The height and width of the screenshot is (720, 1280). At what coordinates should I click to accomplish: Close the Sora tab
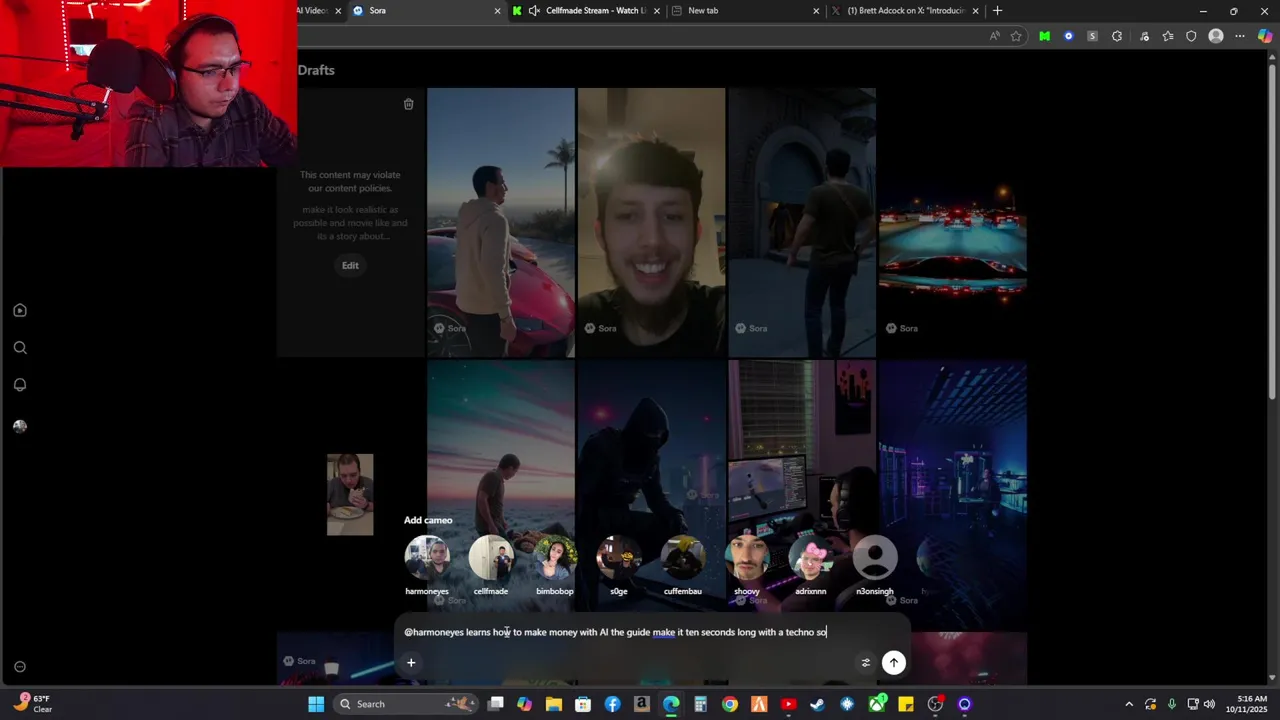pyautogui.click(x=497, y=11)
